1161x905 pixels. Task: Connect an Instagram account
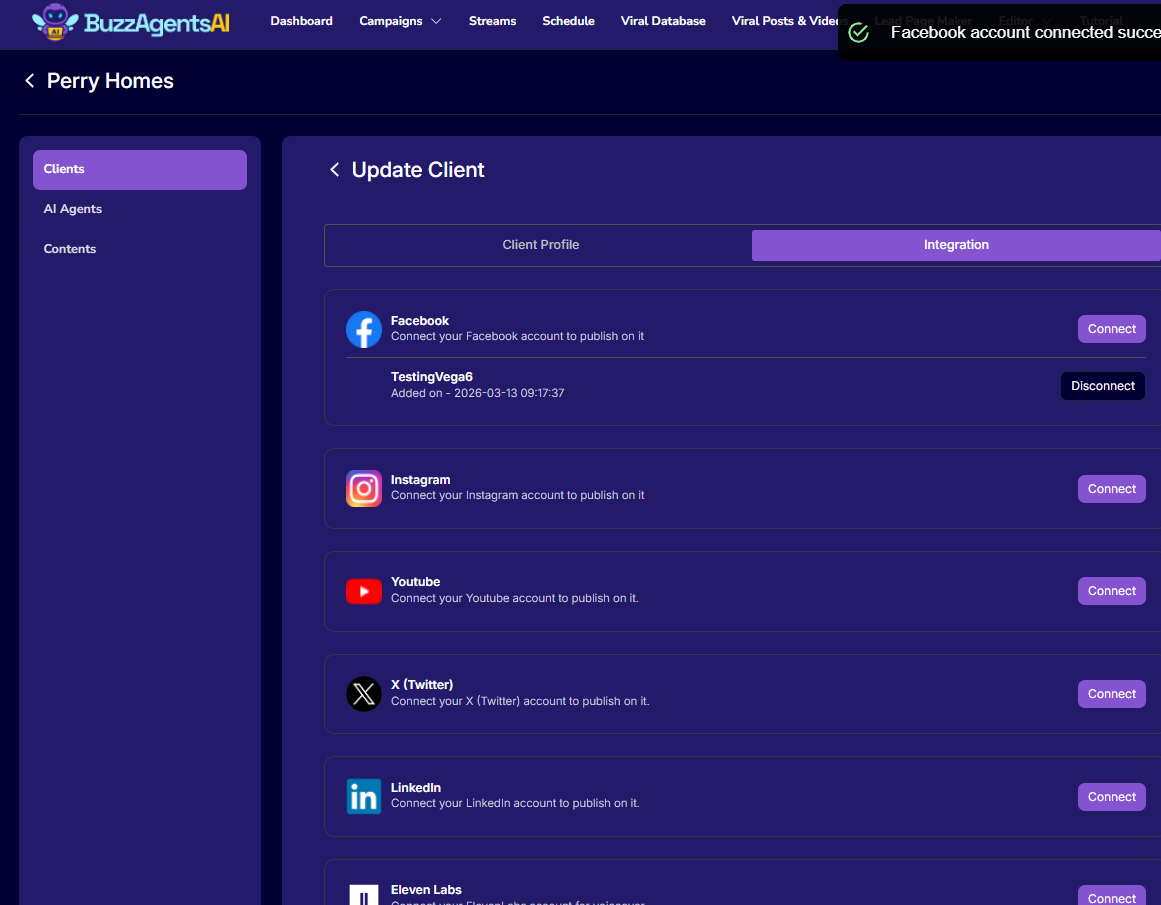pyautogui.click(x=1111, y=489)
